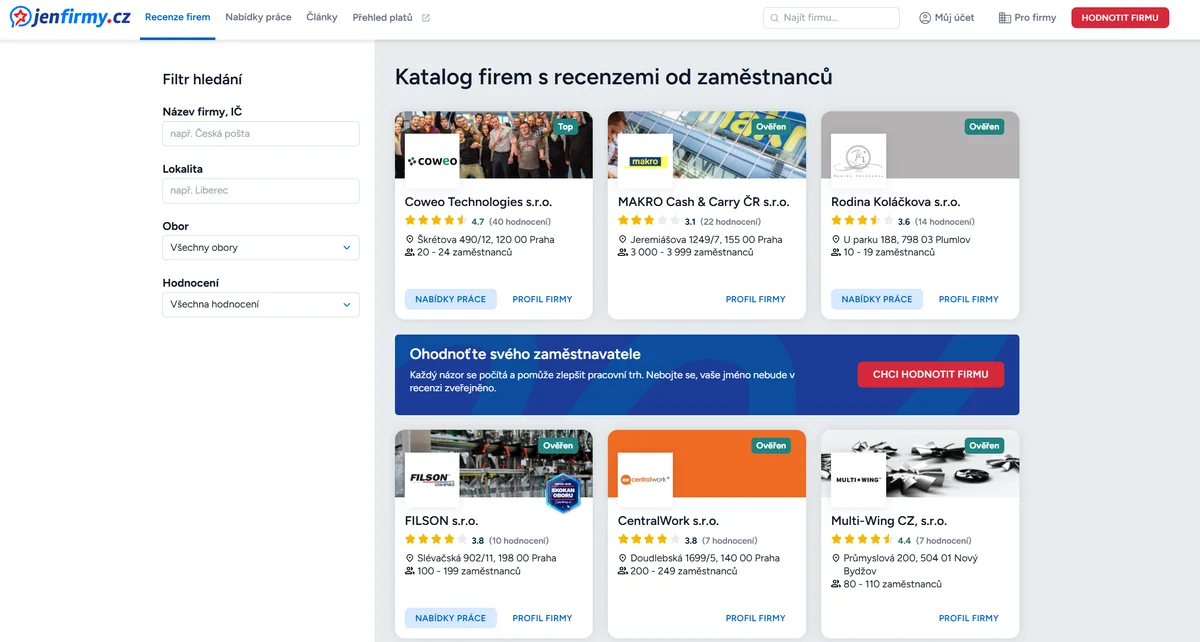Click the Ověřen badge on Multi-Wing card
The image size is (1200, 642).
(984, 446)
